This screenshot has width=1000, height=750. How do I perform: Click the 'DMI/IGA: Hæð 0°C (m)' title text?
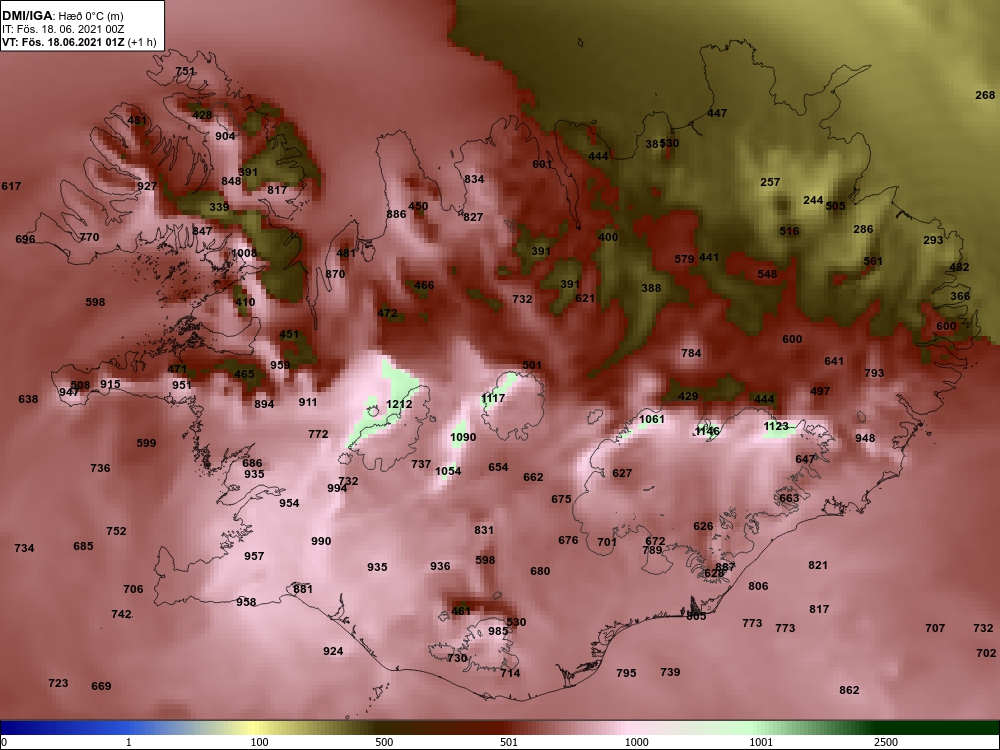62,15
